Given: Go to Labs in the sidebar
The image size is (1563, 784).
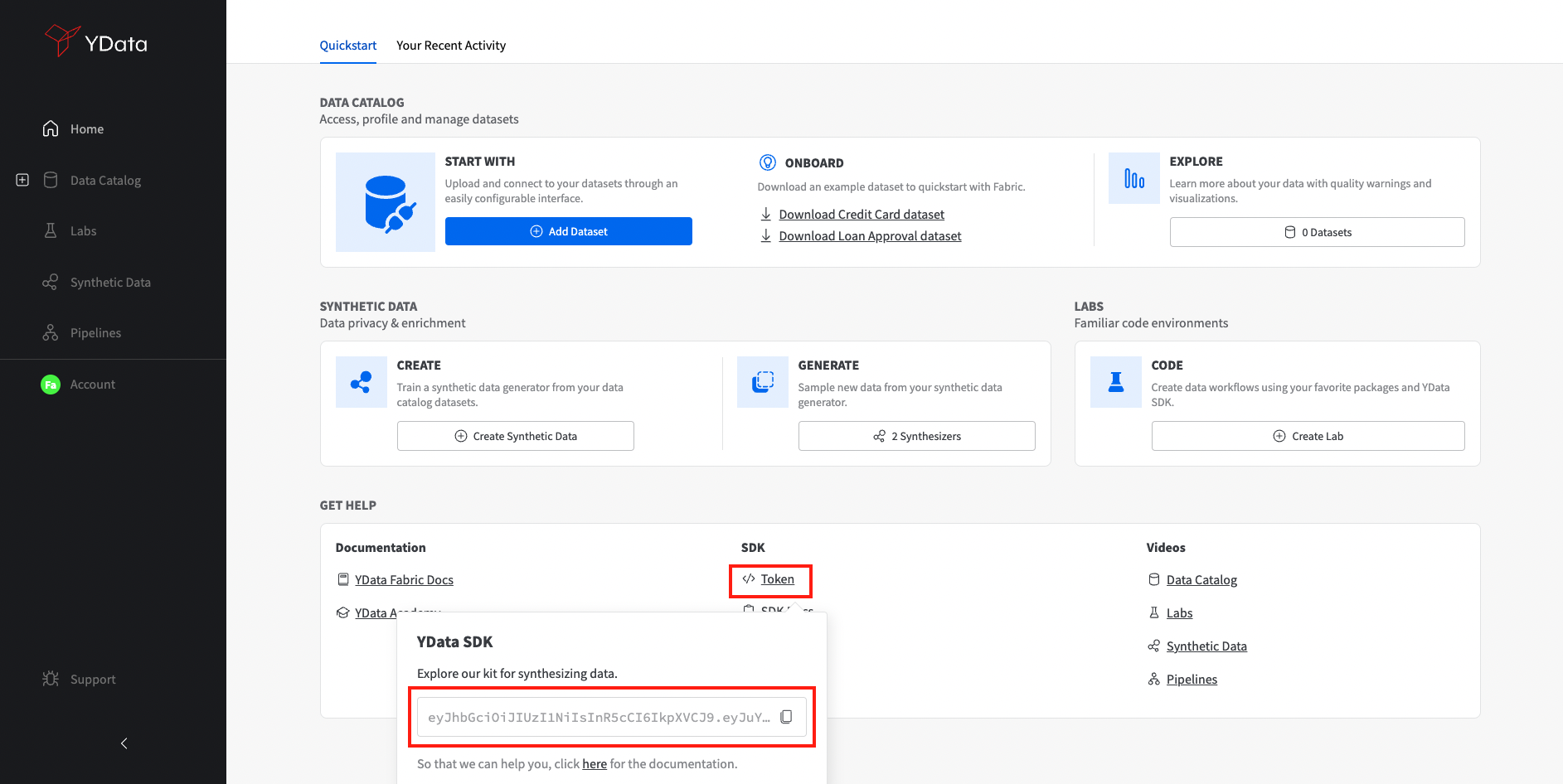Looking at the screenshot, I should 83,231.
